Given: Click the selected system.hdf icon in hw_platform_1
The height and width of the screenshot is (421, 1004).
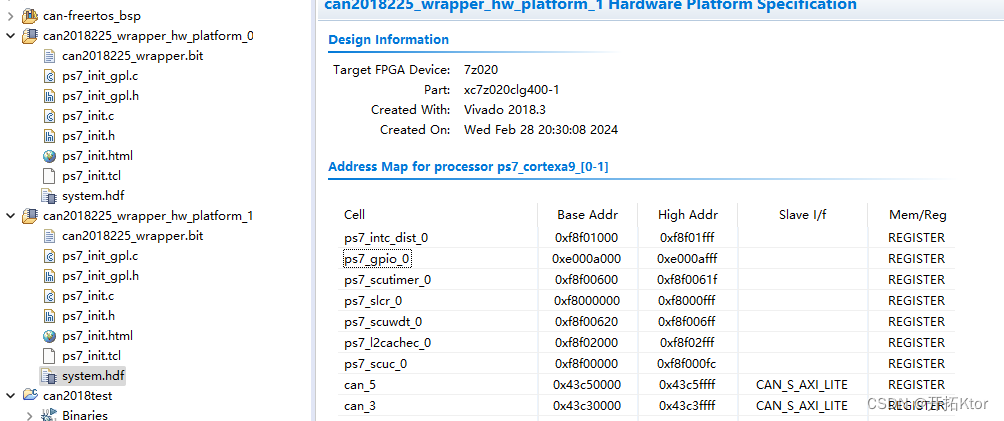Looking at the screenshot, I should (x=49, y=376).
